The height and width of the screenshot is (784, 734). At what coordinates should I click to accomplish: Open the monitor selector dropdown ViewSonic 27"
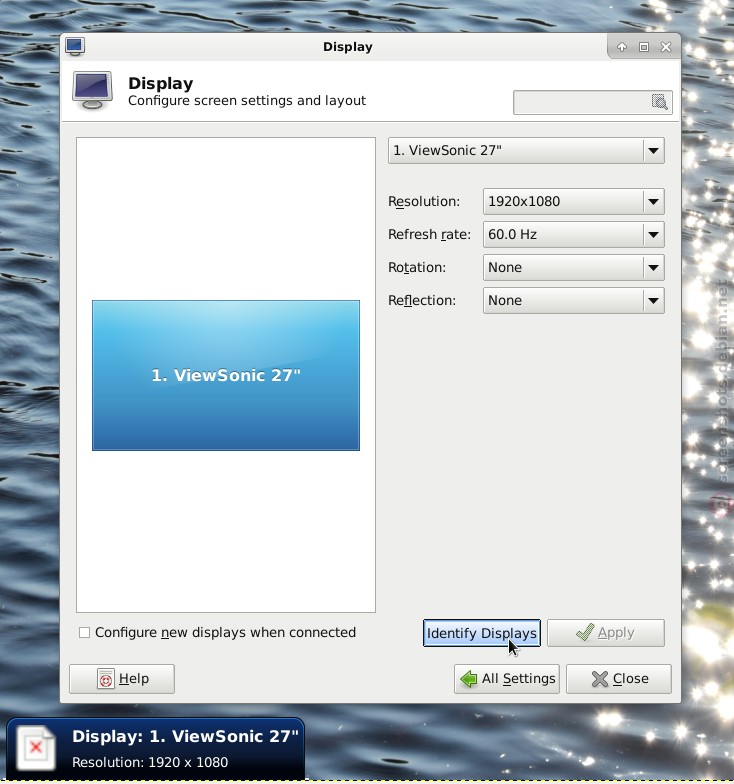click(x=526, y=150)
